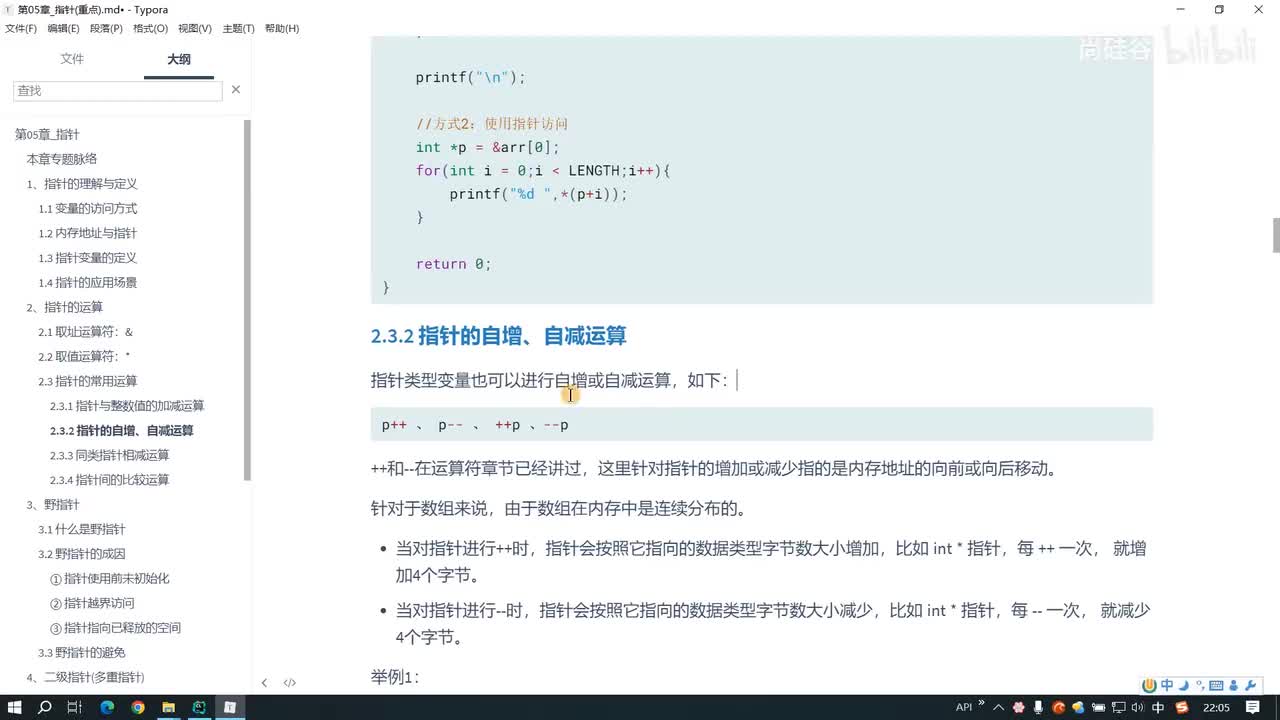Viewport: 1280px width, 720px height.
Task: Open the 主题(T) menu
Action: tap(238, 29)
